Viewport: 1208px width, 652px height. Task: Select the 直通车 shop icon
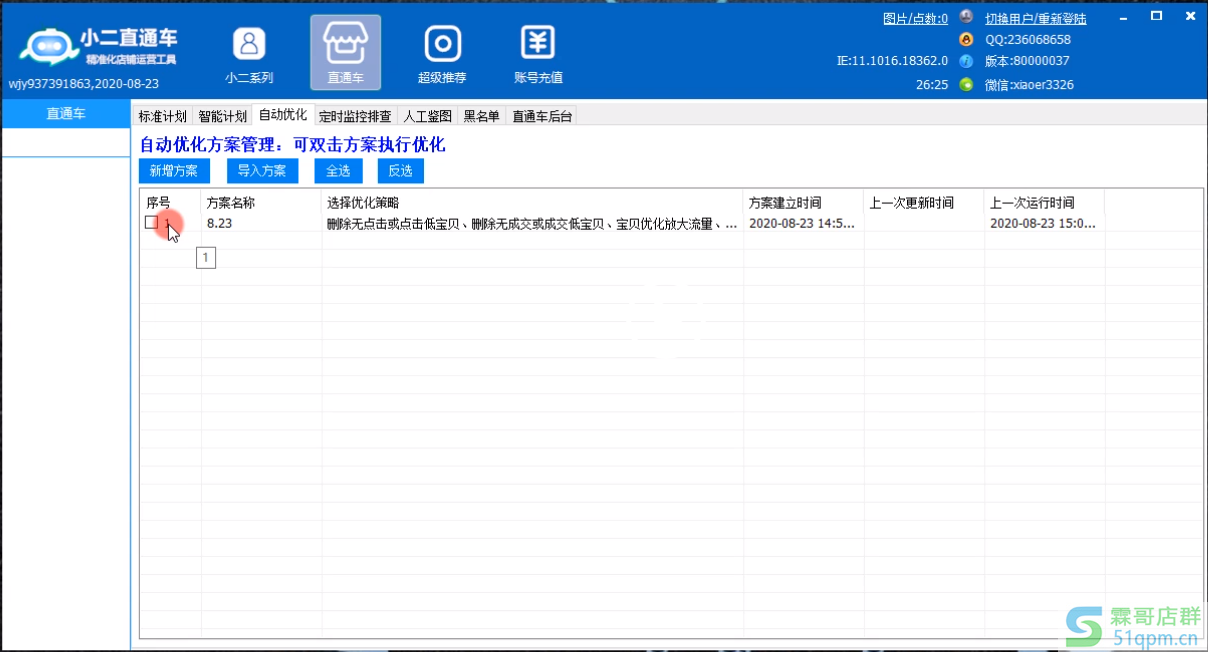point(345,45)
